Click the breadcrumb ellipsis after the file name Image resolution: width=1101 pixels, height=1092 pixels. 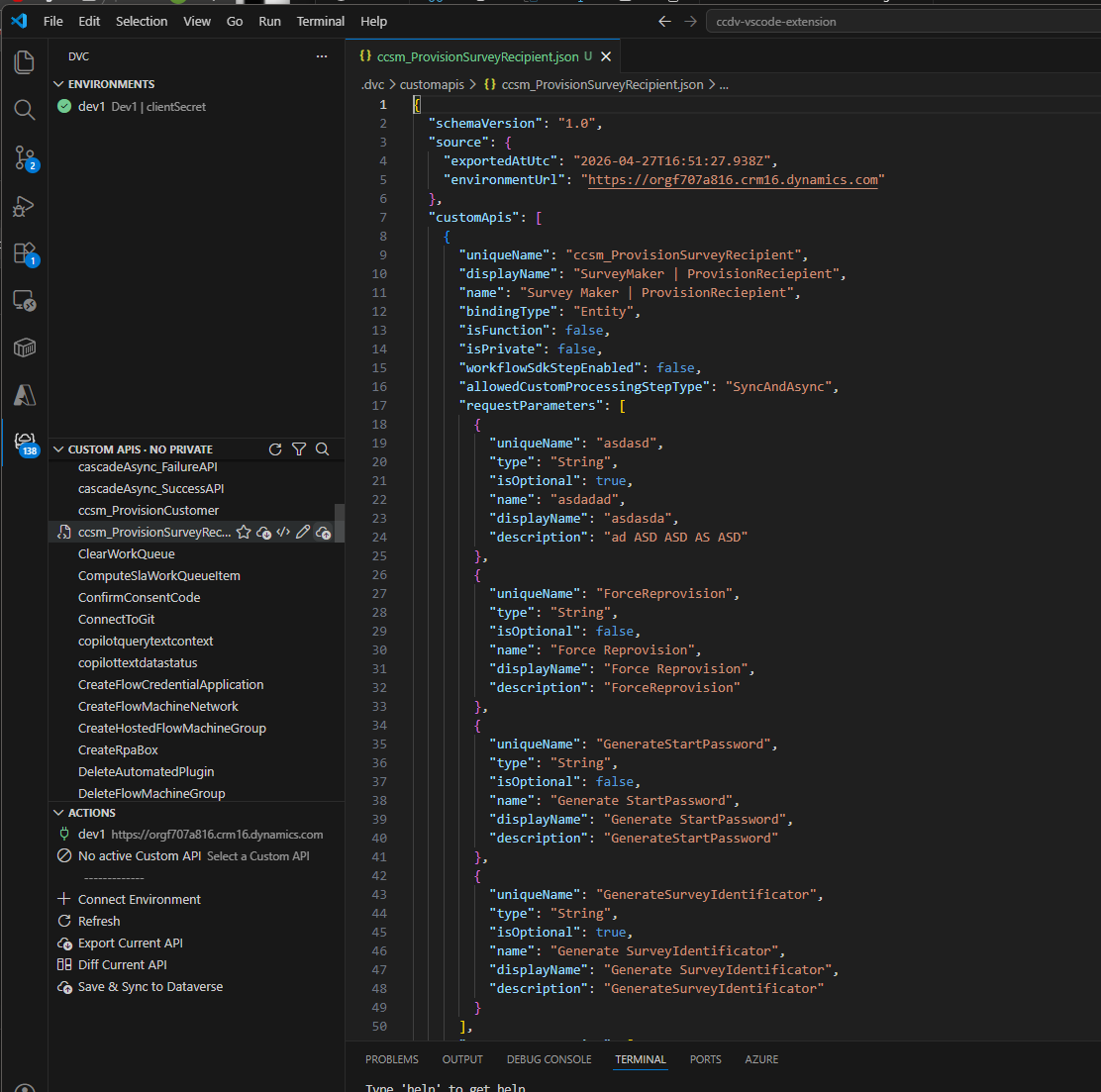pyautogui.click(x=724, y=85)
